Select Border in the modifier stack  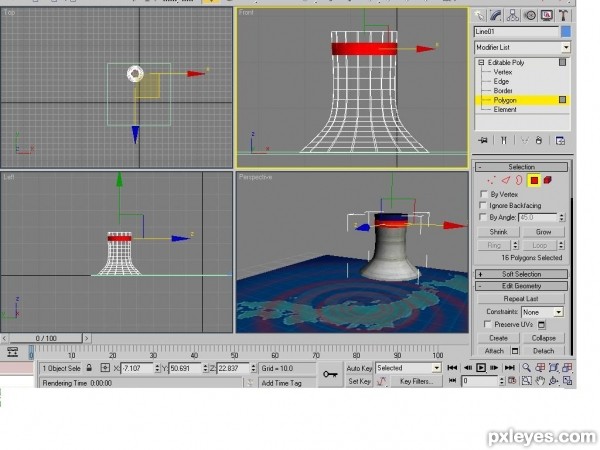pyautogui.click(x=503, y=91)
